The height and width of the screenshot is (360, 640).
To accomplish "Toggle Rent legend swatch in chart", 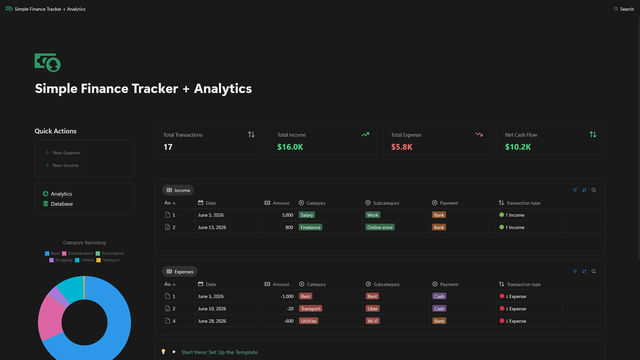I will pyautogui.click(x=47, y=253).
